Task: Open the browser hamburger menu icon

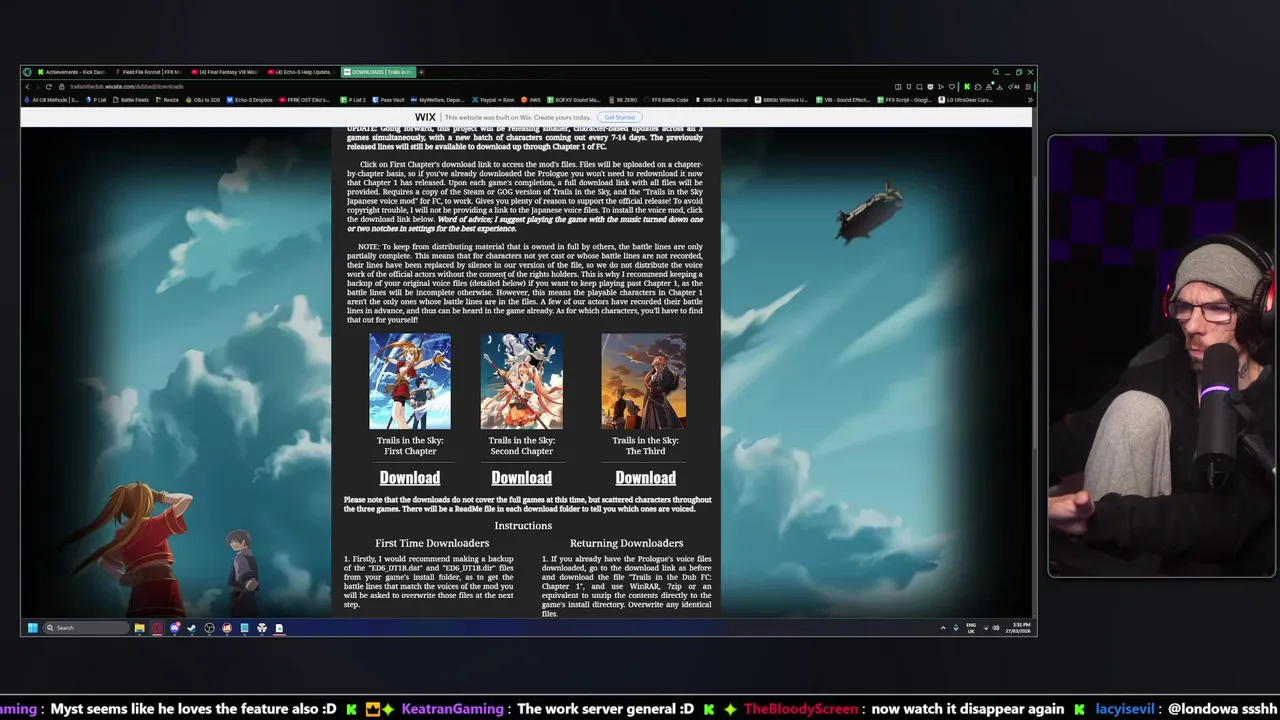Action: tap(1028, 87)
